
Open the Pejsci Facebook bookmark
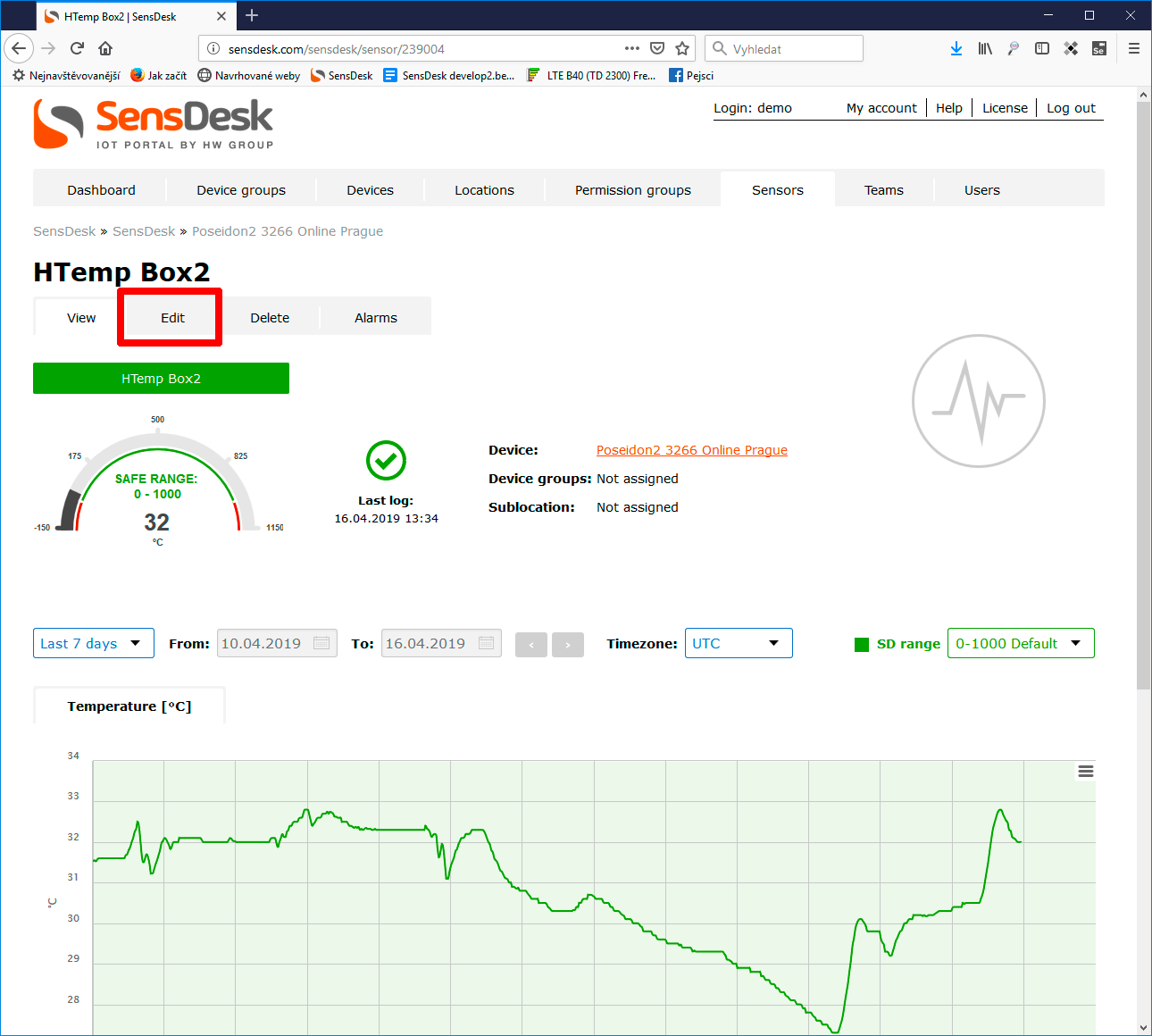(691, 75)
